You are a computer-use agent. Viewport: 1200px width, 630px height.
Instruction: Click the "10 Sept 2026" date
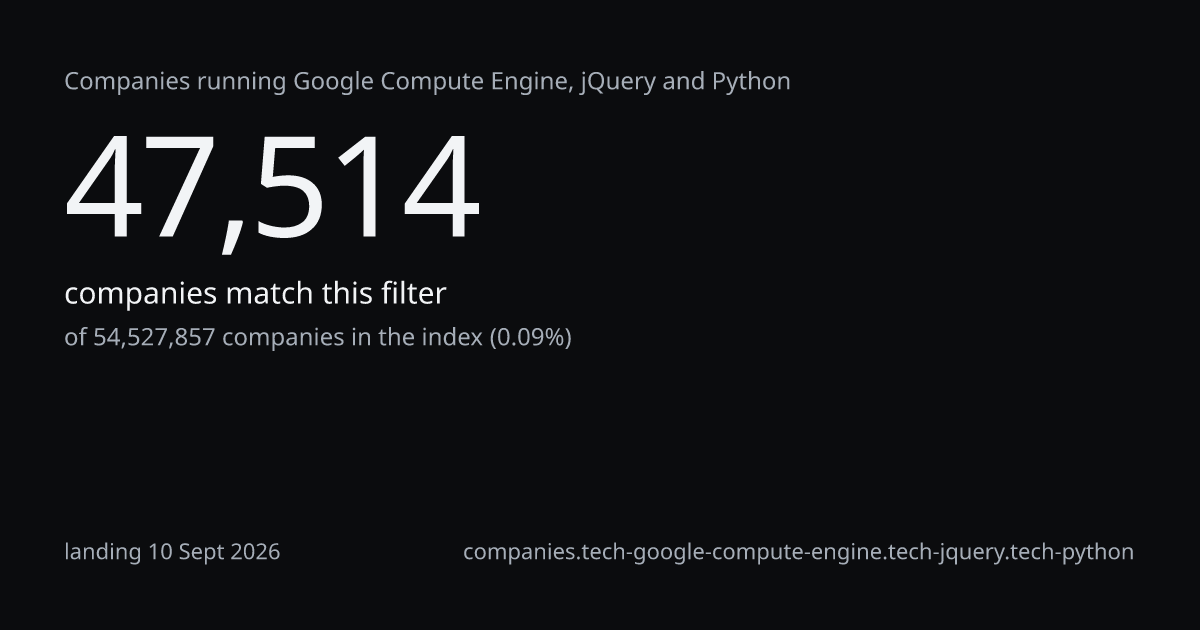pyautogui.click(x=214, y=552)
